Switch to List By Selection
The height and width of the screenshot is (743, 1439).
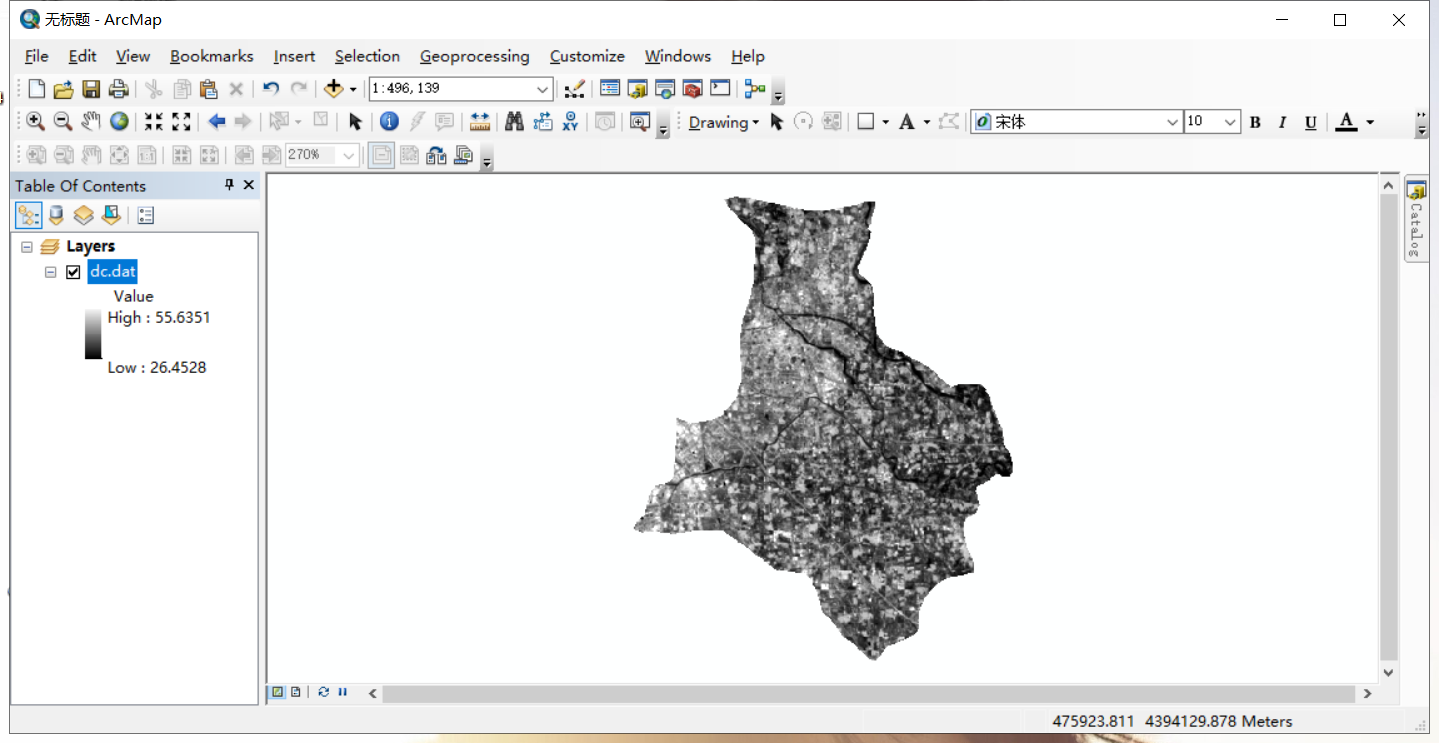pos(111,215)
